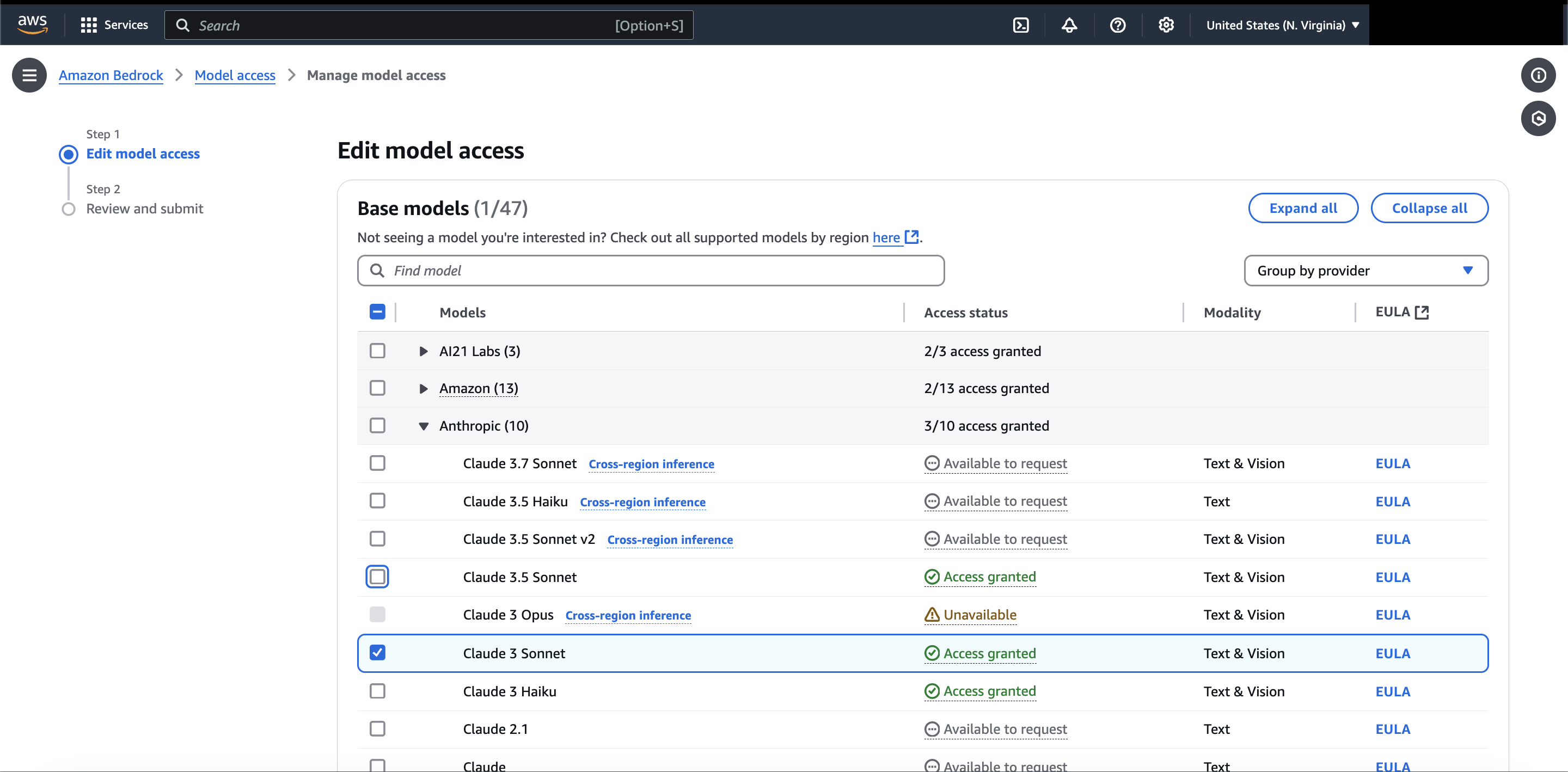Click the Unavailable warning icon for Claude 3 Opus

932,615
